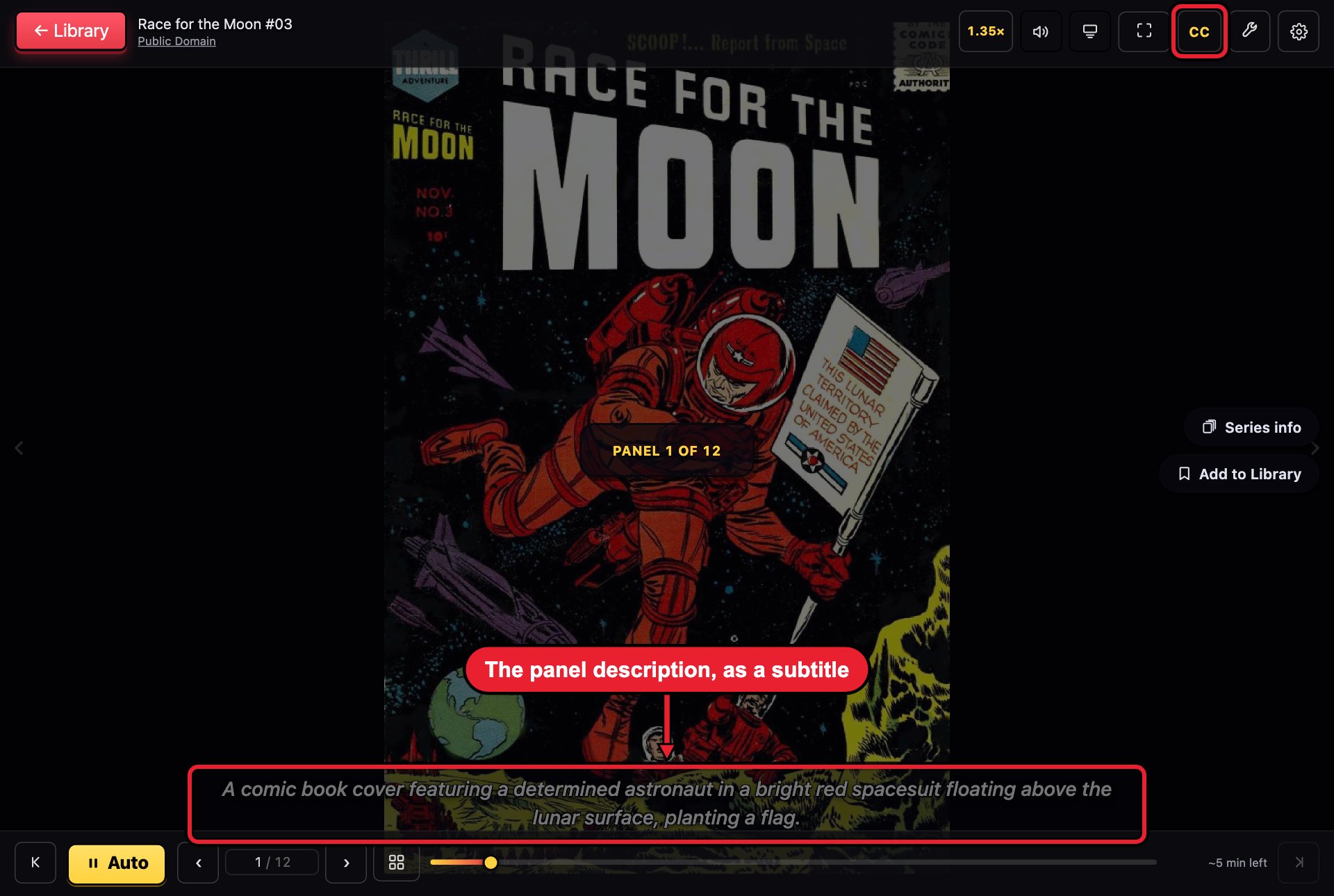Open Series info
The image size is (1334, 896).
point(1251,427)
